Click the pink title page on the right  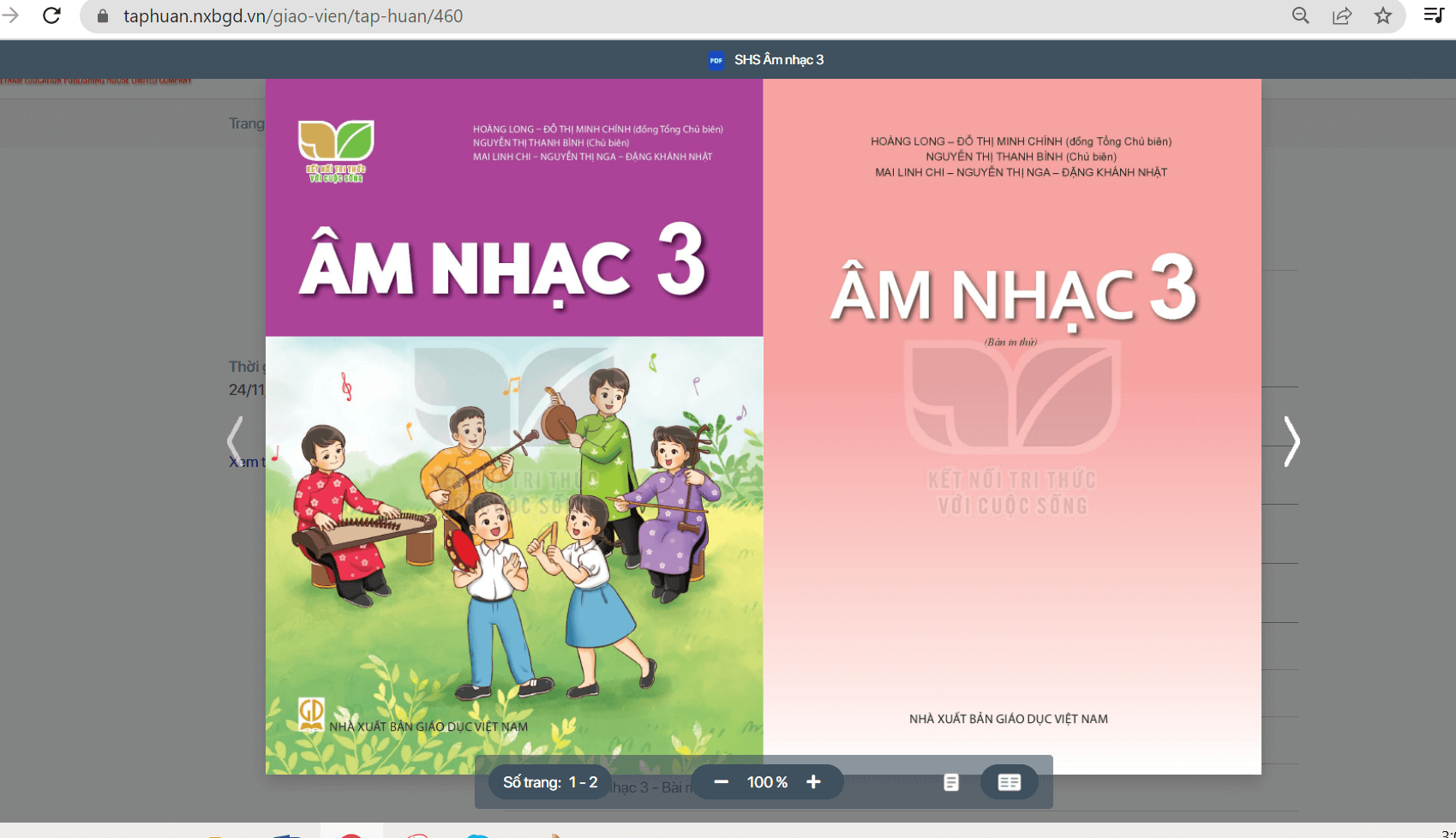[x=1012, y=427]
